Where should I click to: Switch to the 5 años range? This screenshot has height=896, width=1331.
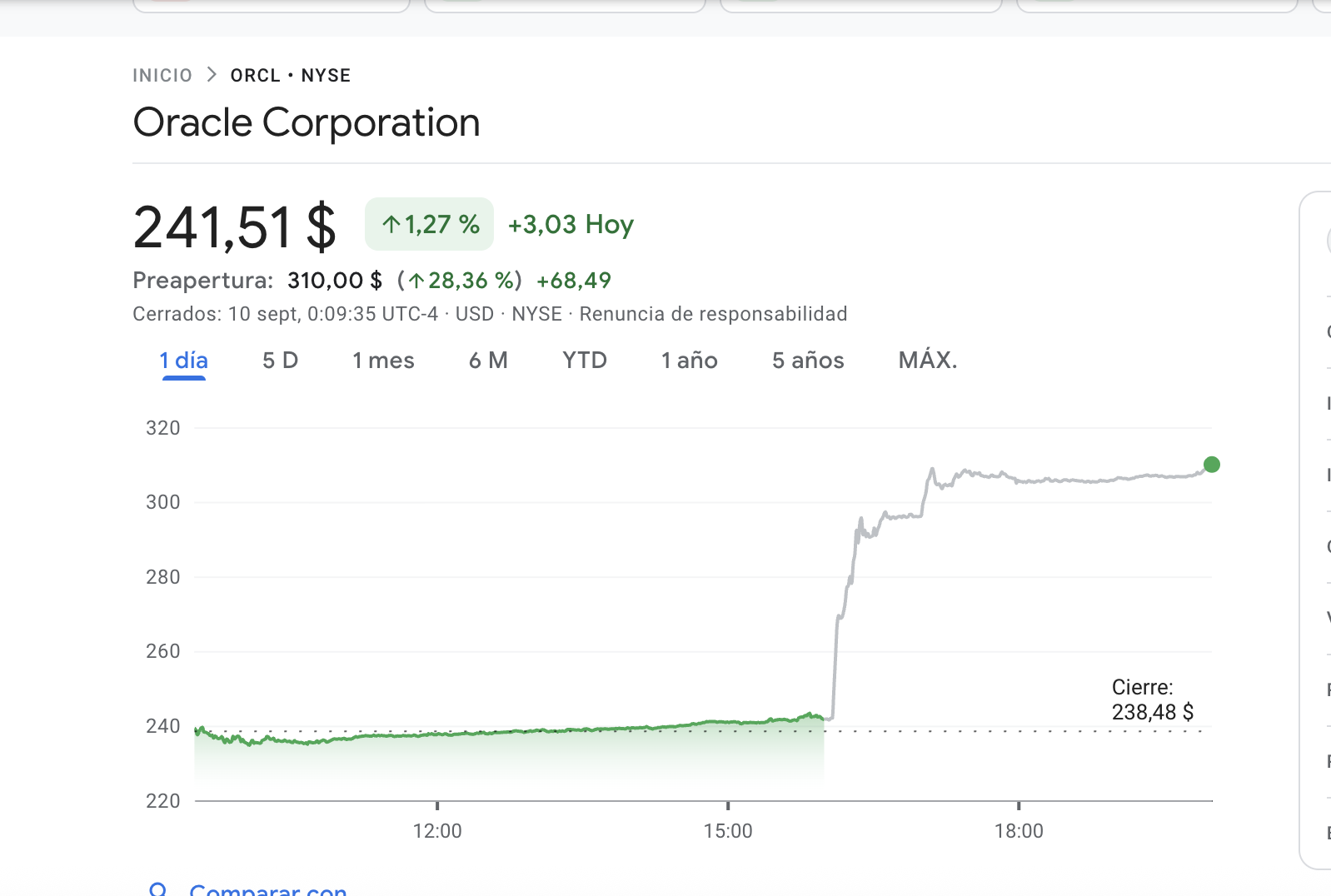808,361
